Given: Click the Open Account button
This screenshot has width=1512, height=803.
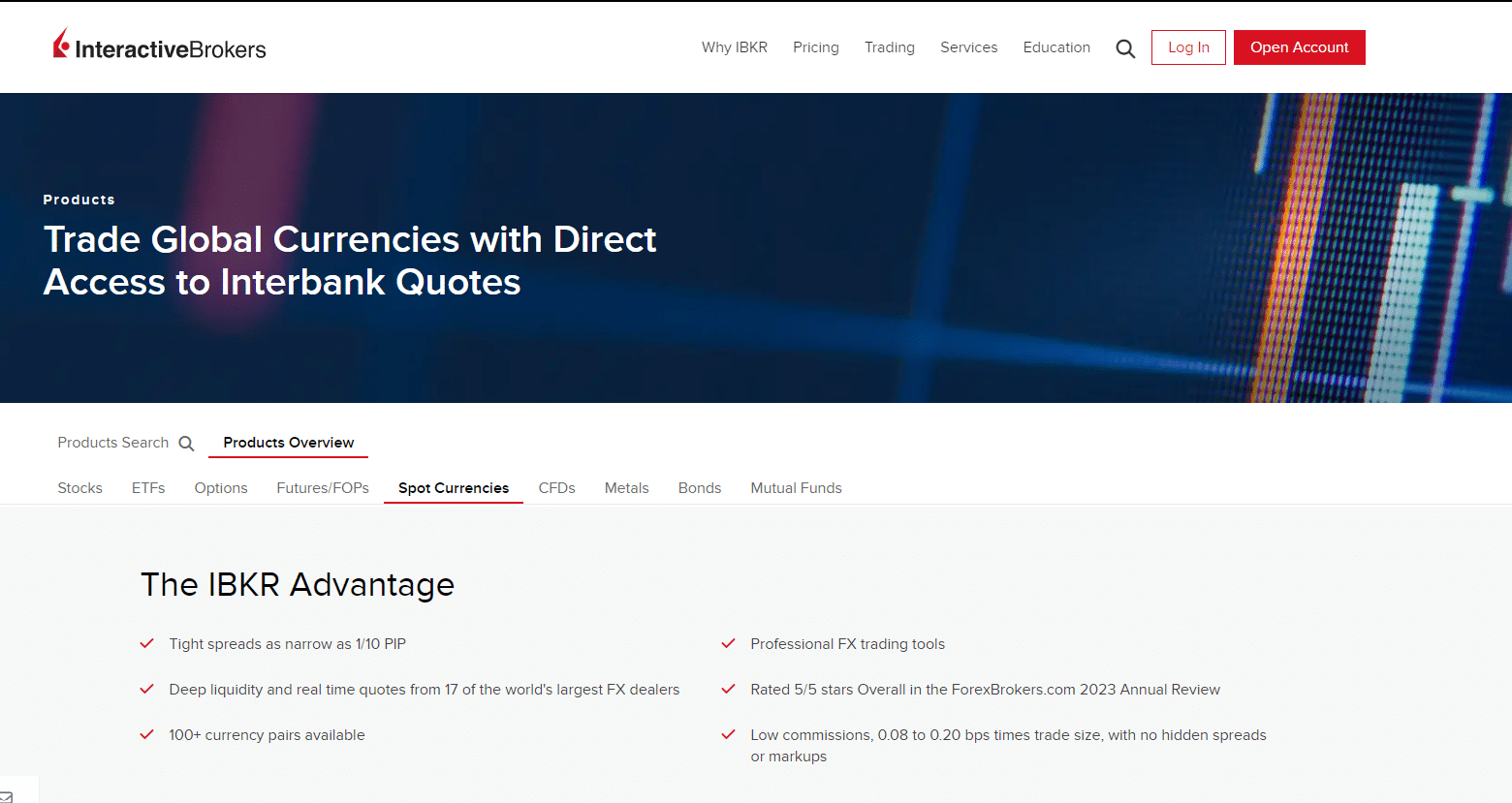Looking at the screenshot, I should (1299, 47).
